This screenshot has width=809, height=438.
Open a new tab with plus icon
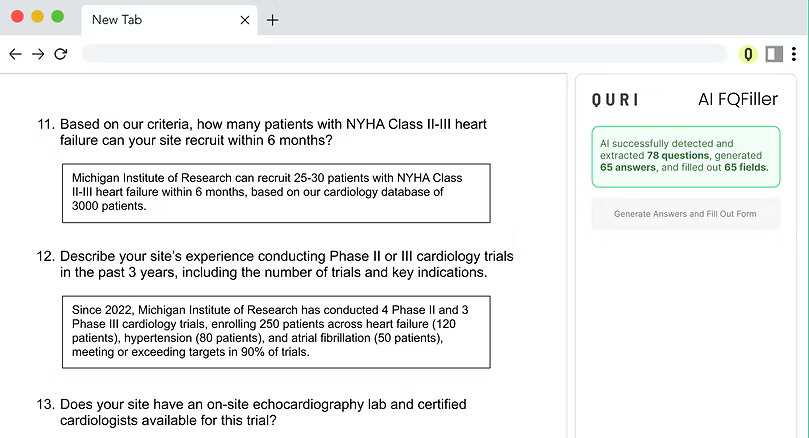pyautogui.click(x=273, y=20)
